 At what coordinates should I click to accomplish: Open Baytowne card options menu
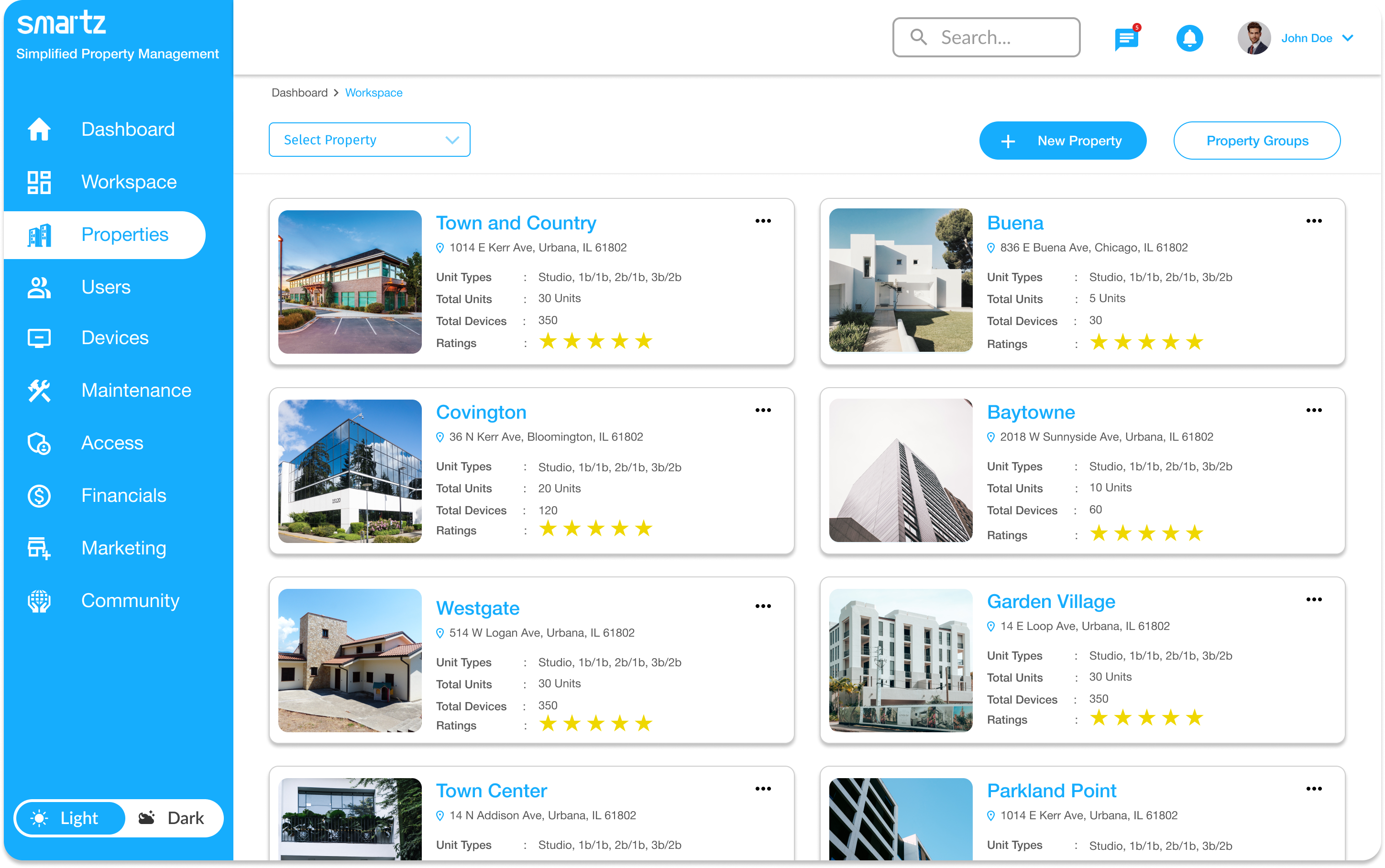tap(1314, 410)
